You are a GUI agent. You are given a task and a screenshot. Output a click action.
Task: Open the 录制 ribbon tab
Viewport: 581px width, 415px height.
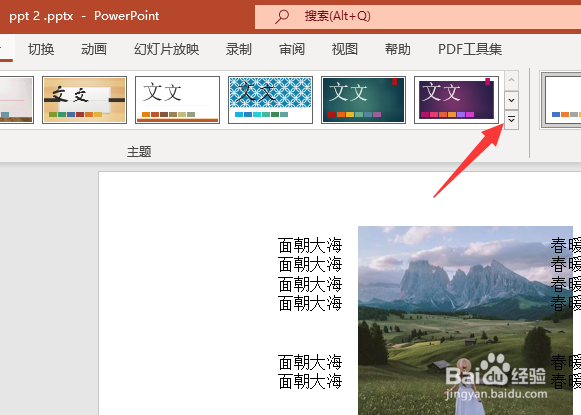point(239,49)
